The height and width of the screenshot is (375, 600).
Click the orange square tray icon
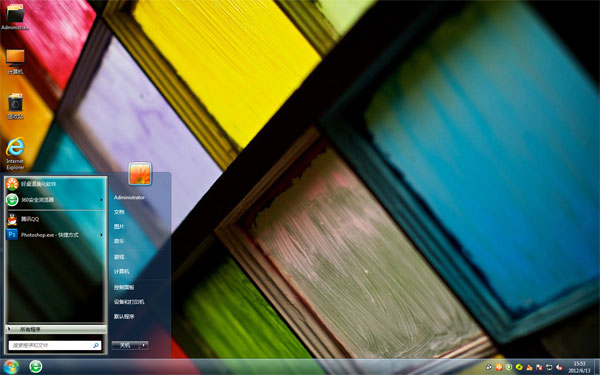coord(499,367)
